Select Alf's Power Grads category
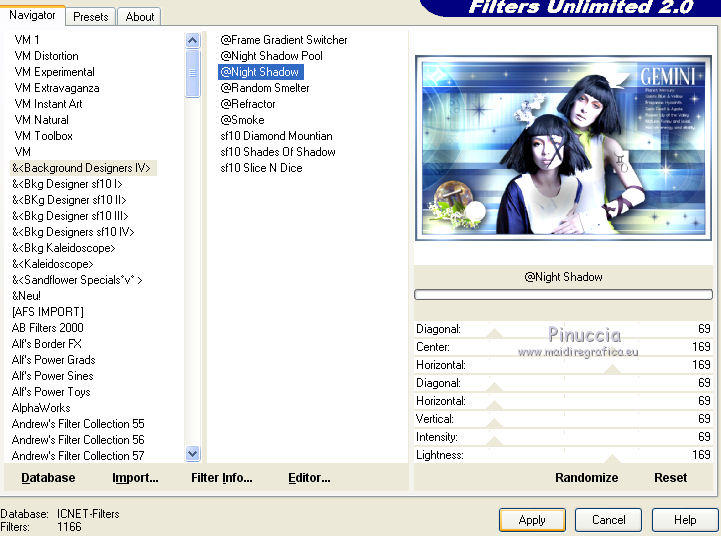Viewport: 721px width, 536px height. point(53,360)
